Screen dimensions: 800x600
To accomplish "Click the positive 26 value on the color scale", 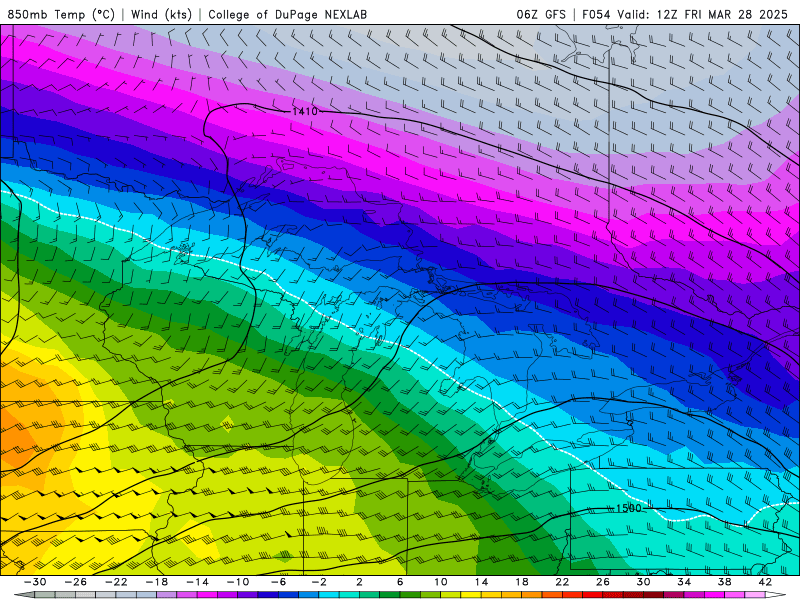I will [603, 582].
